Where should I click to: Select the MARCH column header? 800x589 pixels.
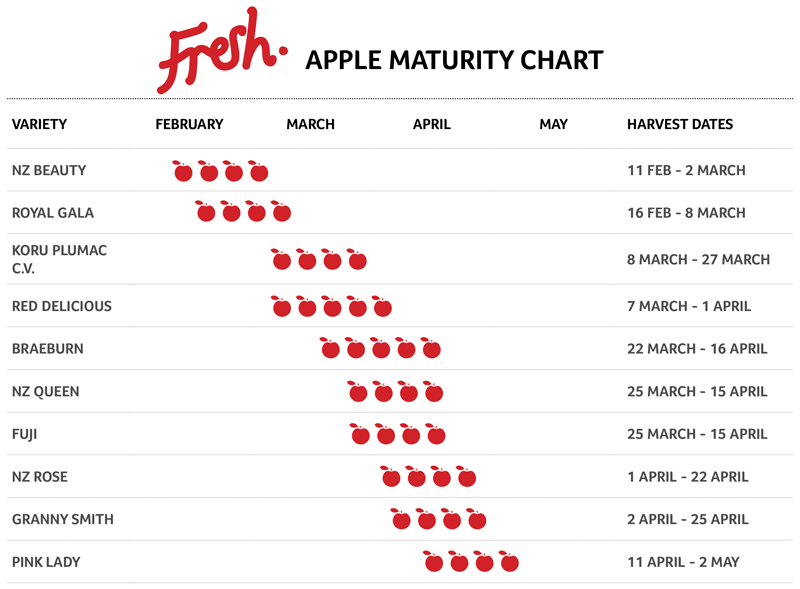click(310, 124)
